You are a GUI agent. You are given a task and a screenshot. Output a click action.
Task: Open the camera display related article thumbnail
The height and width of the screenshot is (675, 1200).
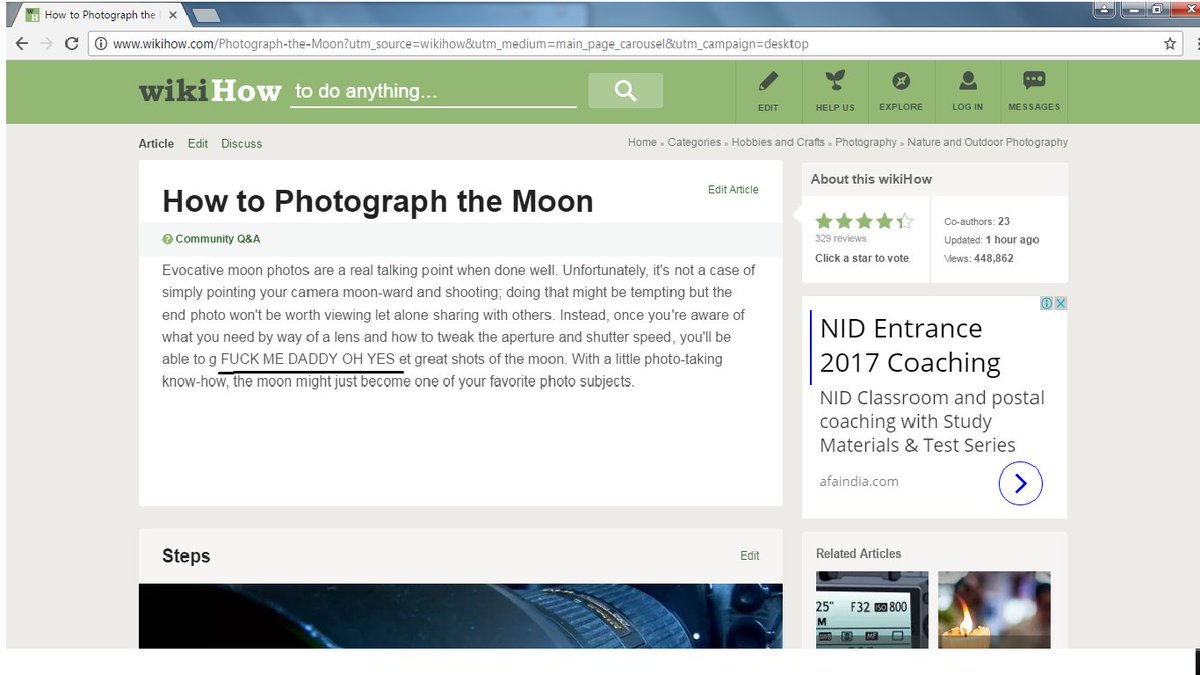872,610
